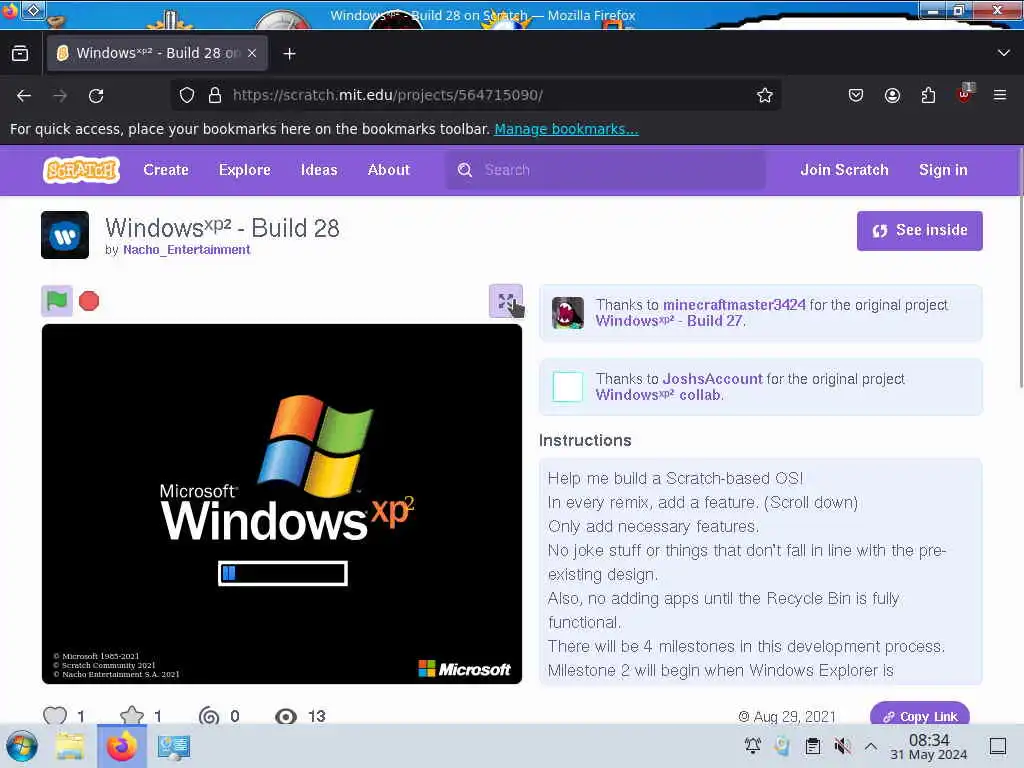1024x768 pixels.
Task: Click the Copy Link button
Action: (x=920, y=716)
